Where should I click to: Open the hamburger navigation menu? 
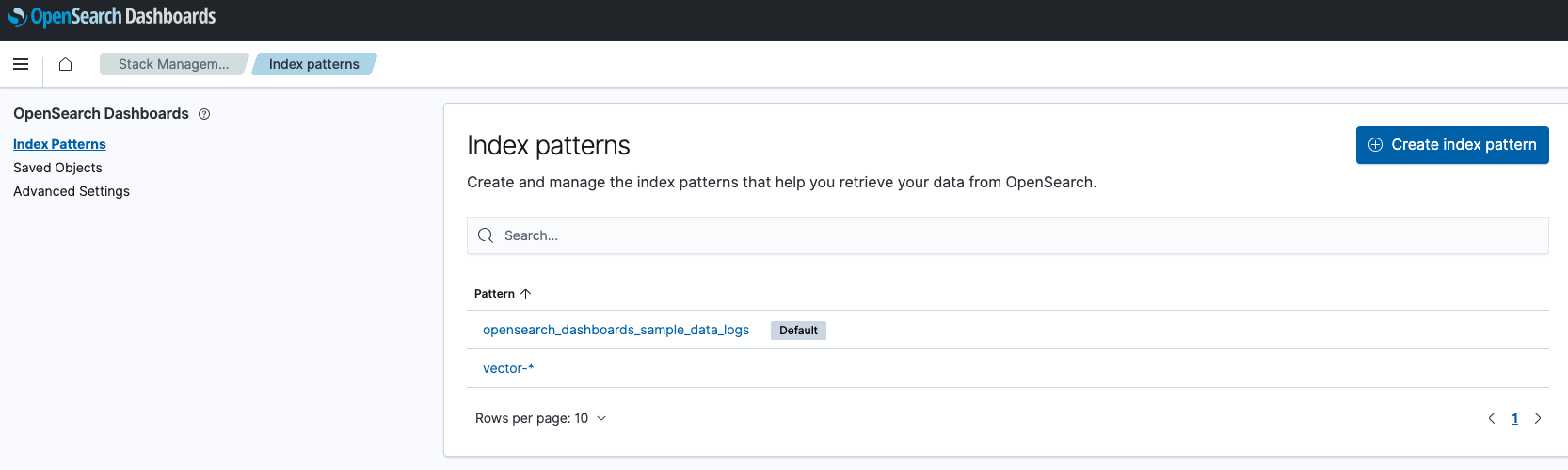point(21,64)
